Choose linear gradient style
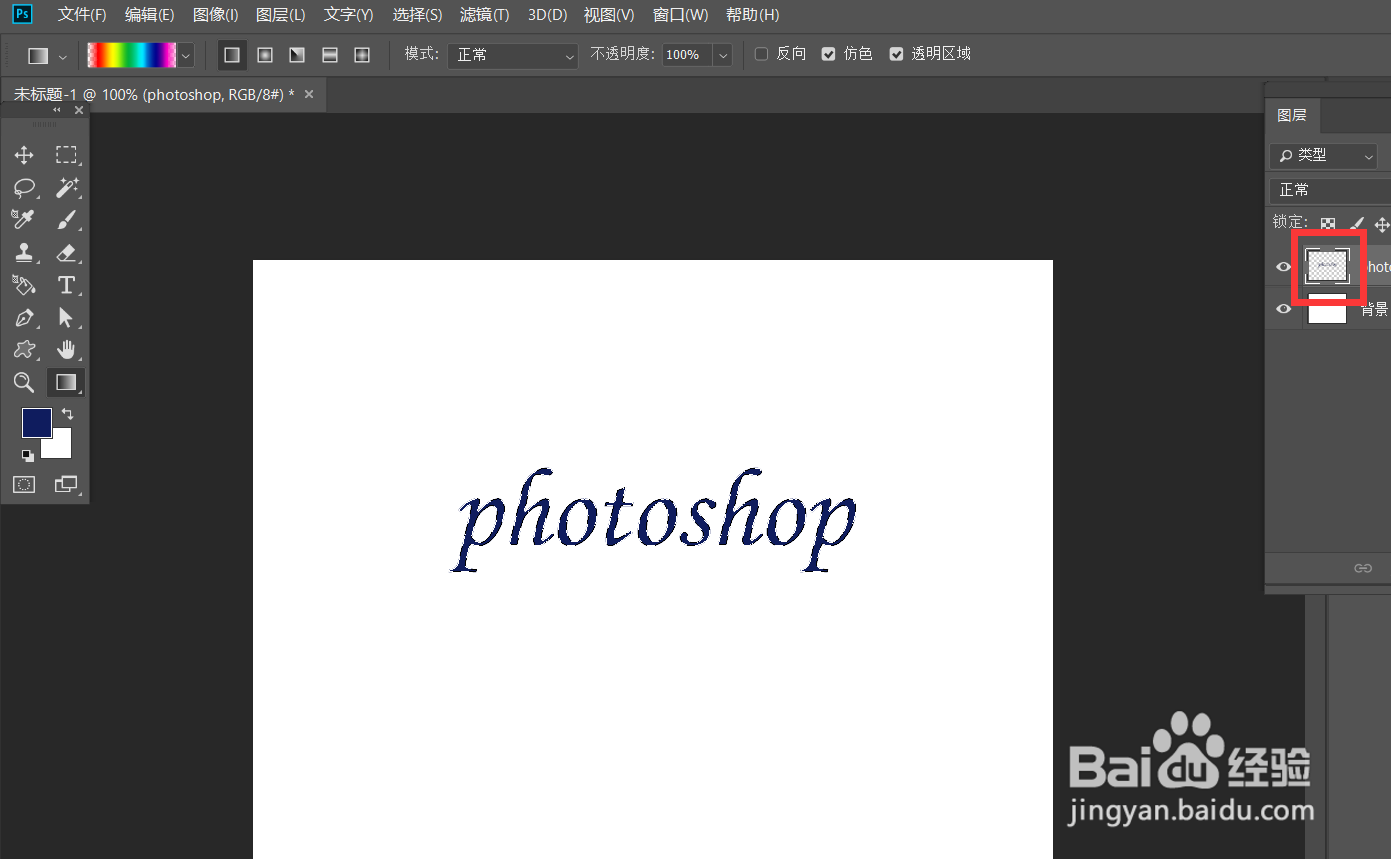Viewport: 1391px width, 859px height. point(232,55)
